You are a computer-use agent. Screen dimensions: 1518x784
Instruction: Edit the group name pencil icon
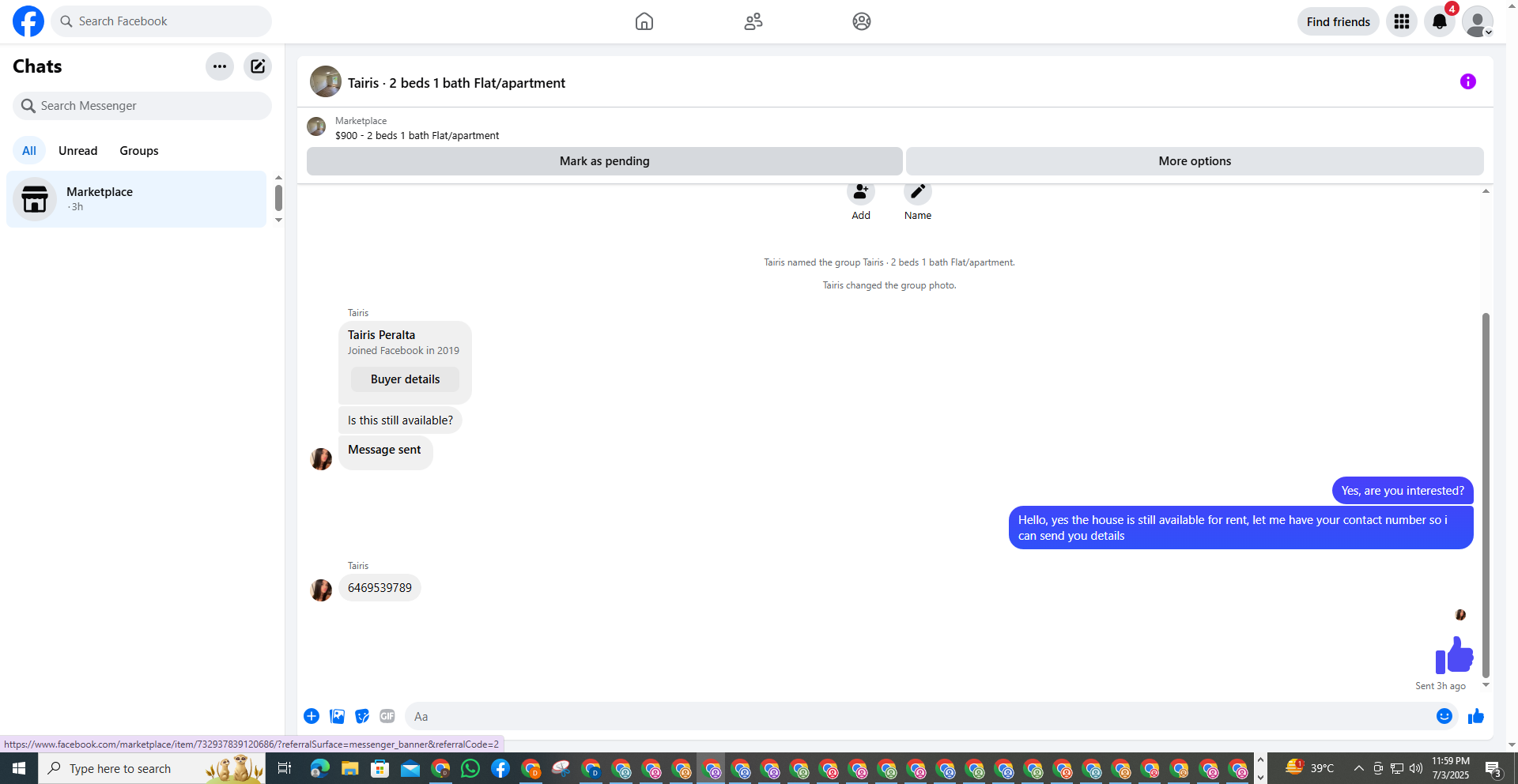[918, 192]
